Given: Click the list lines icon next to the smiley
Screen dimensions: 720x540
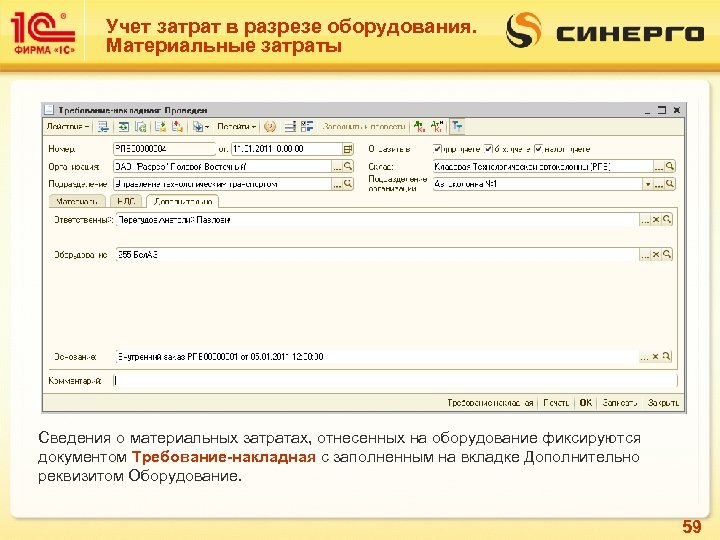Looking at the screenshot, I should (290, 127).
